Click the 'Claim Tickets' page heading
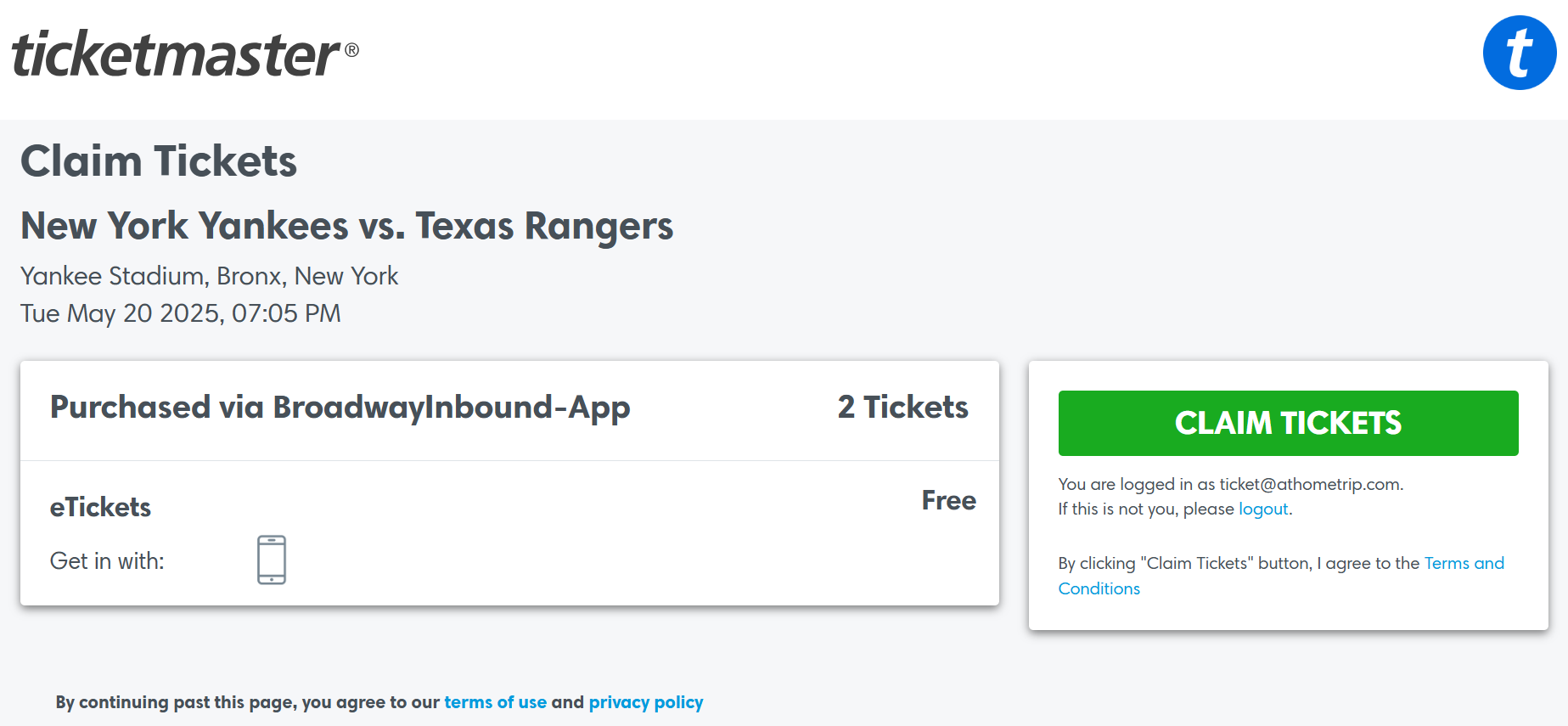Image resolution: width=1568 pixels, height=726 pixels. [x=159, y=160]
